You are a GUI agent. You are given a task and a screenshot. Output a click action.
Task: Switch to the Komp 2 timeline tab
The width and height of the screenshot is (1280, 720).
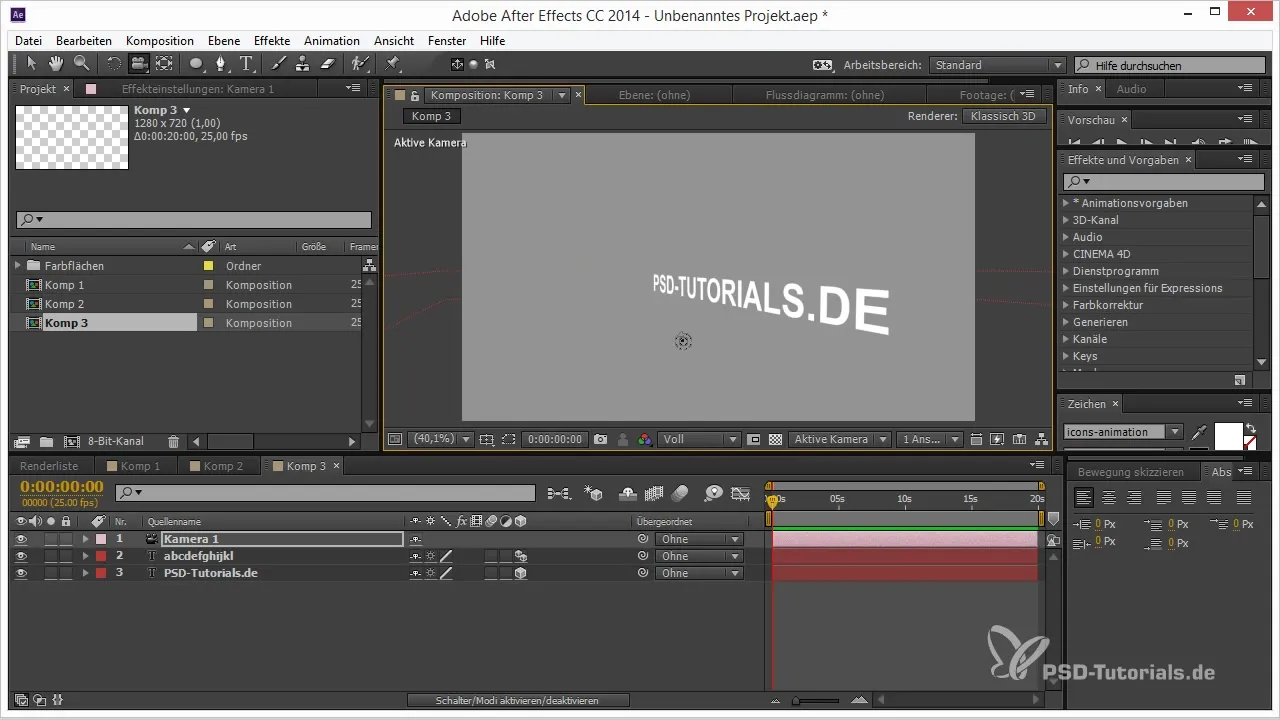(223, 466)
